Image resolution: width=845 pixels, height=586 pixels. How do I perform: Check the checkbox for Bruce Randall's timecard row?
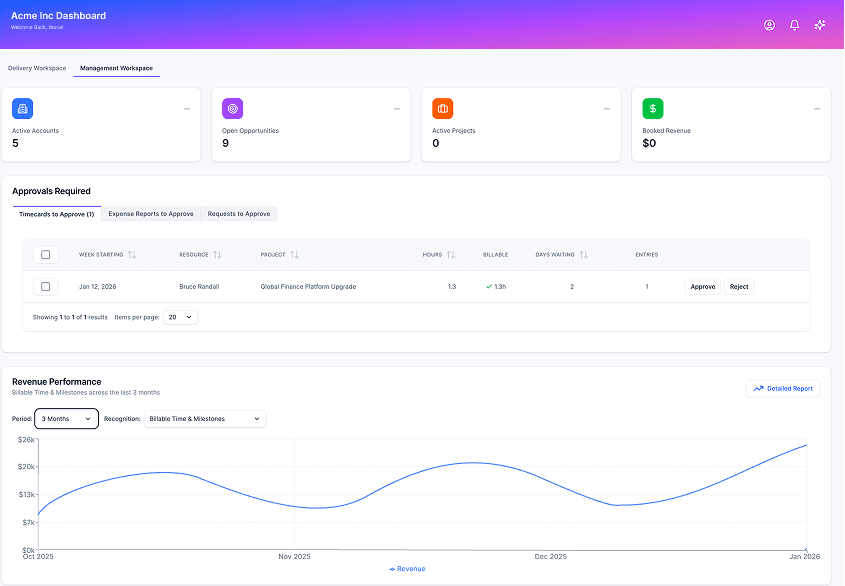[45, 286]
